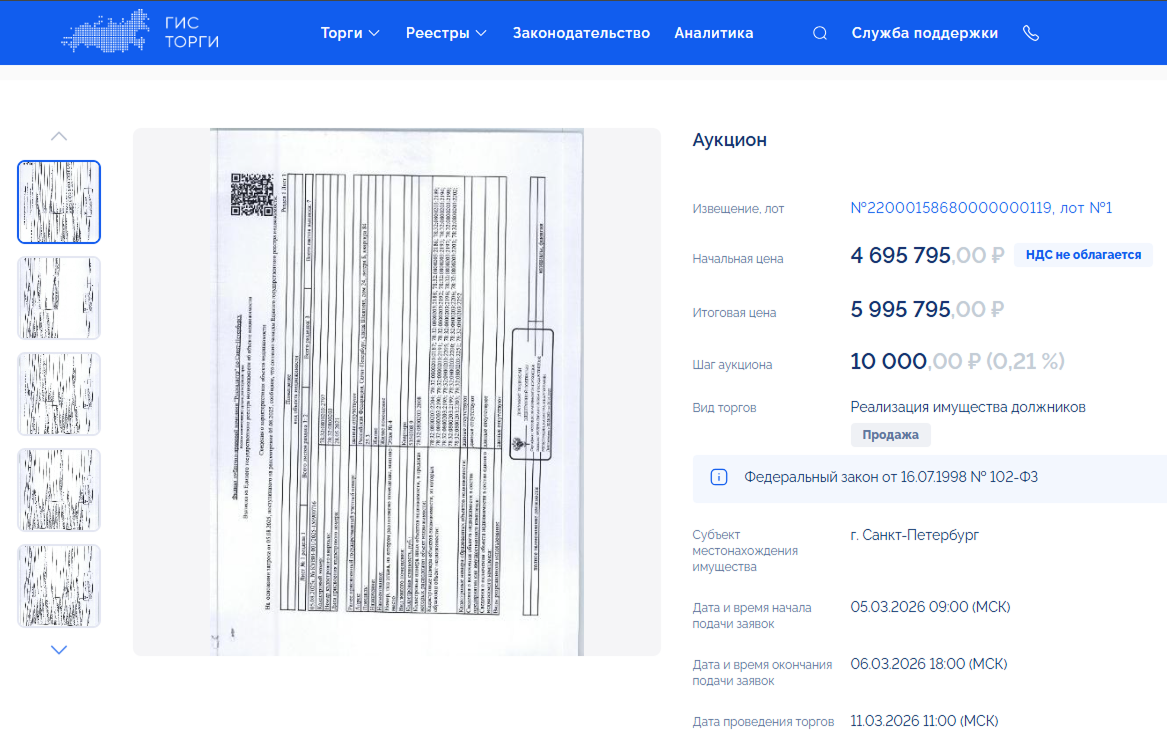Click the 06.03.2026 18:00 (МСК) date
The image size is (1167, 751).
pyautogui.click(x=929, y=663)
